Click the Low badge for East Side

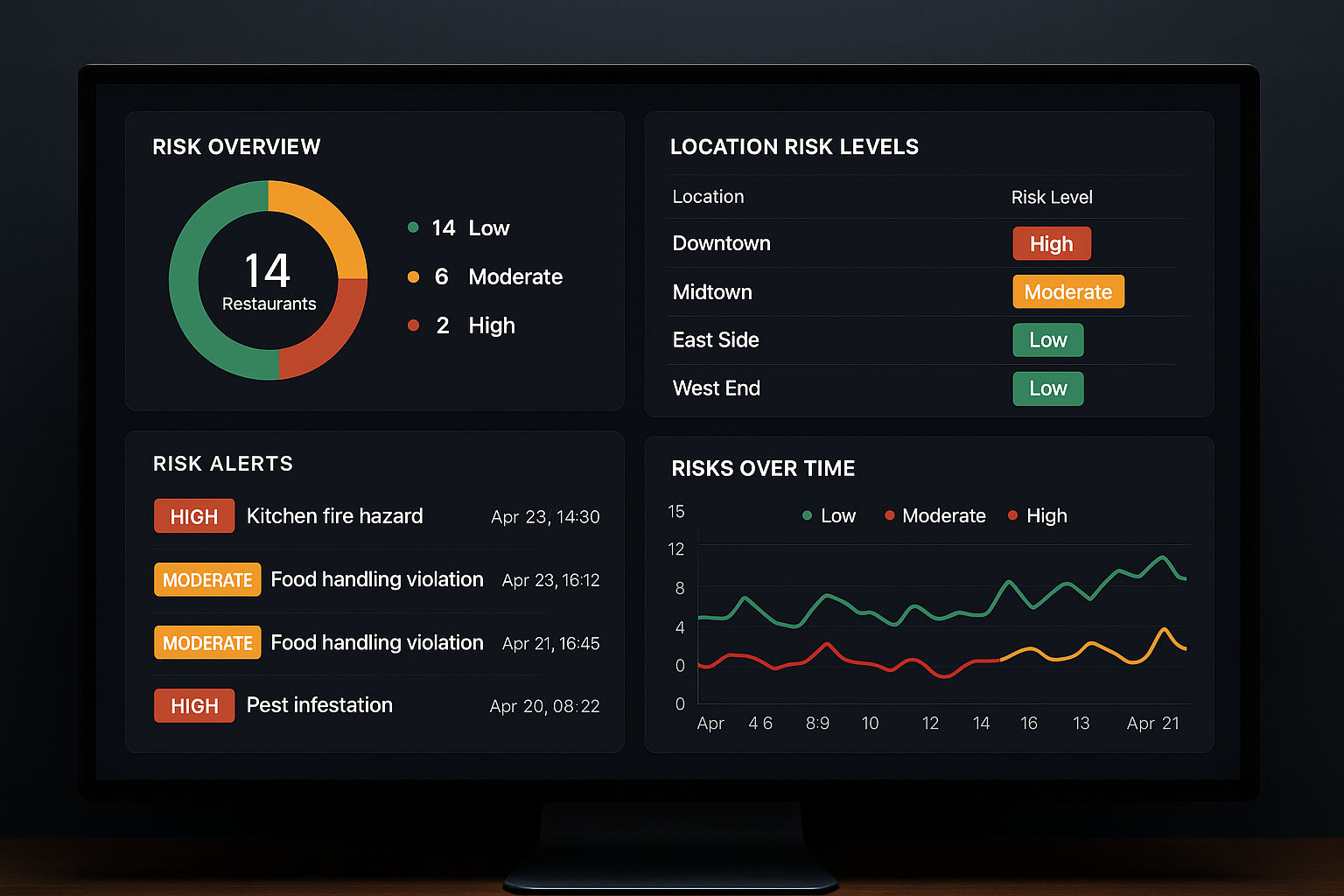(x=1047, y=340)
